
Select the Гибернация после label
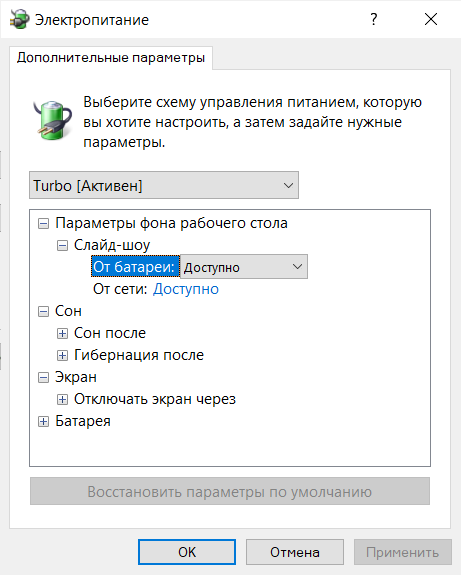point(139,355)
